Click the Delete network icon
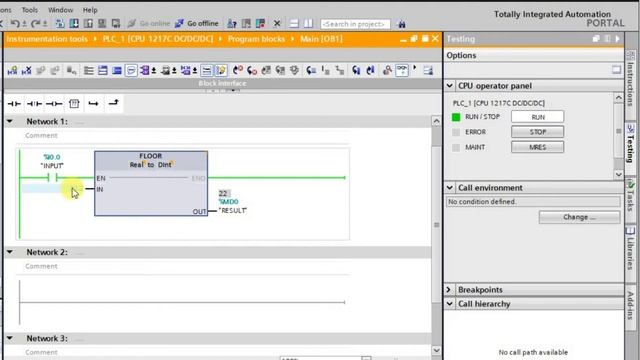 tap(27, 71)
